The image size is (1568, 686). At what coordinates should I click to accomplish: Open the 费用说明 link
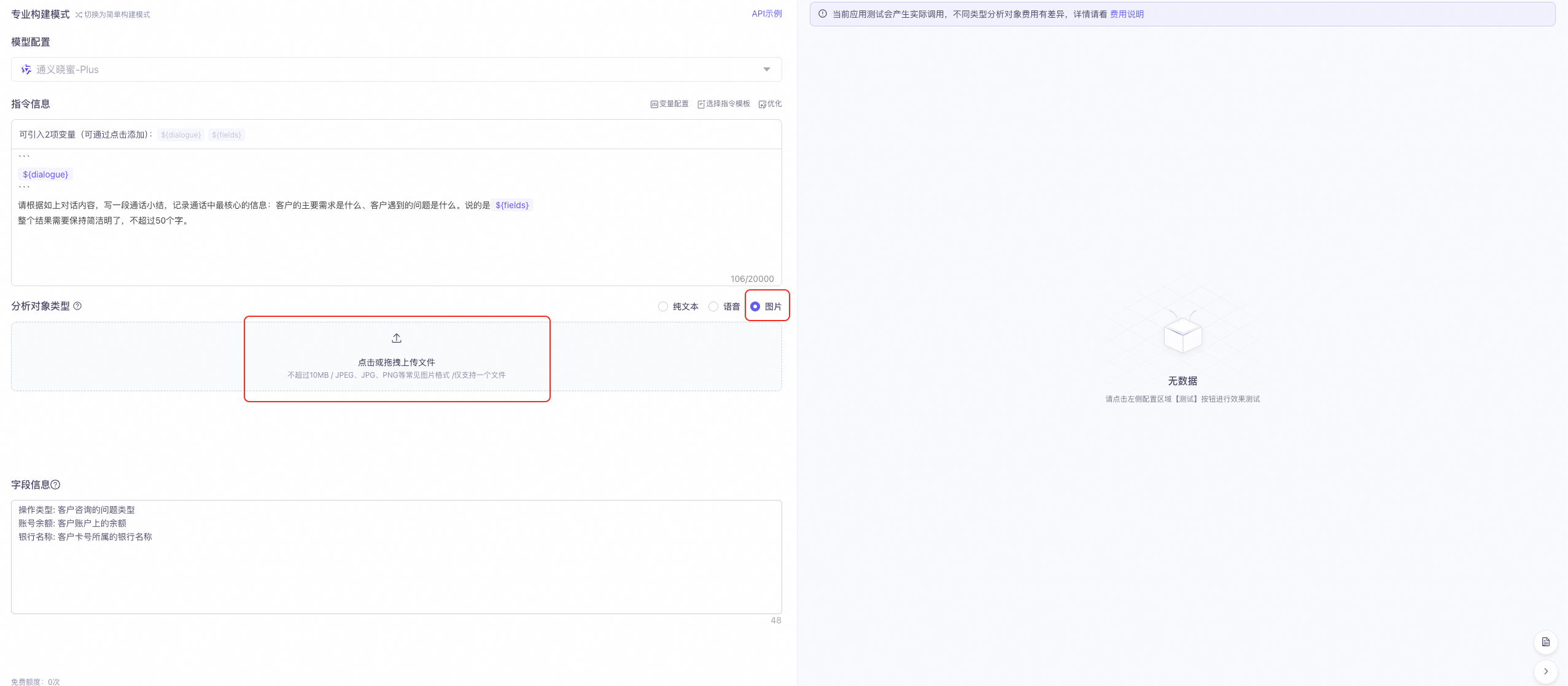coord(1127,14)
